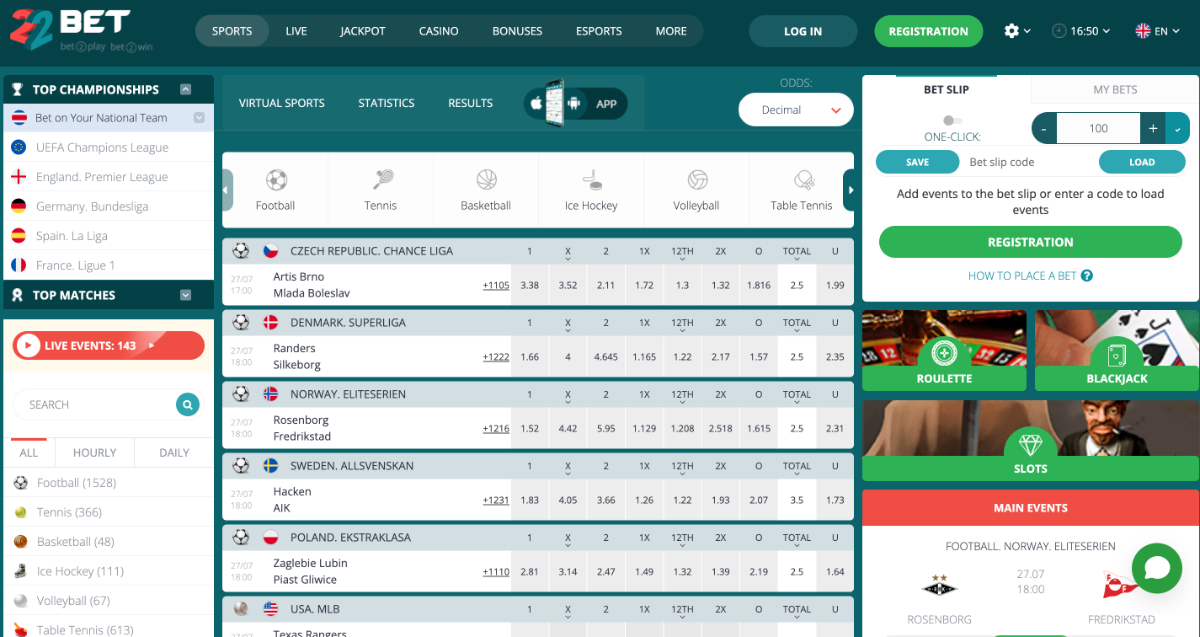Click the top Registration button
1200x637 pixels.
tap(928, 31)
